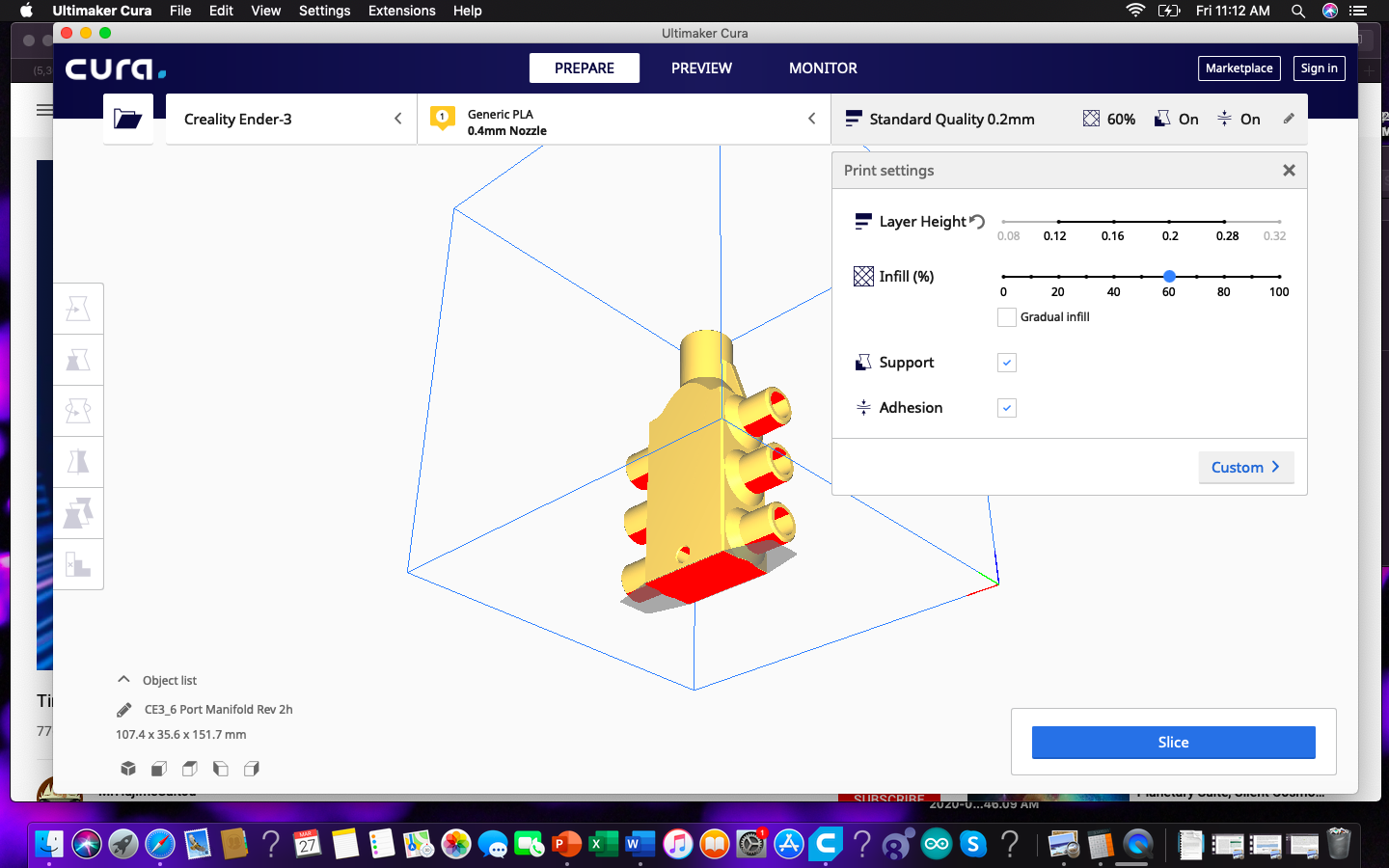Image resolution: width=1389 pixels, height=868 pixels.
Task: Select the Per Model Settings tool
Action: 78,513
